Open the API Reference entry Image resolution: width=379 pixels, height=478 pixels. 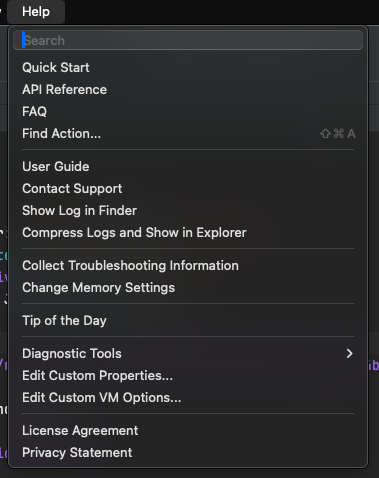click(188, 90)
